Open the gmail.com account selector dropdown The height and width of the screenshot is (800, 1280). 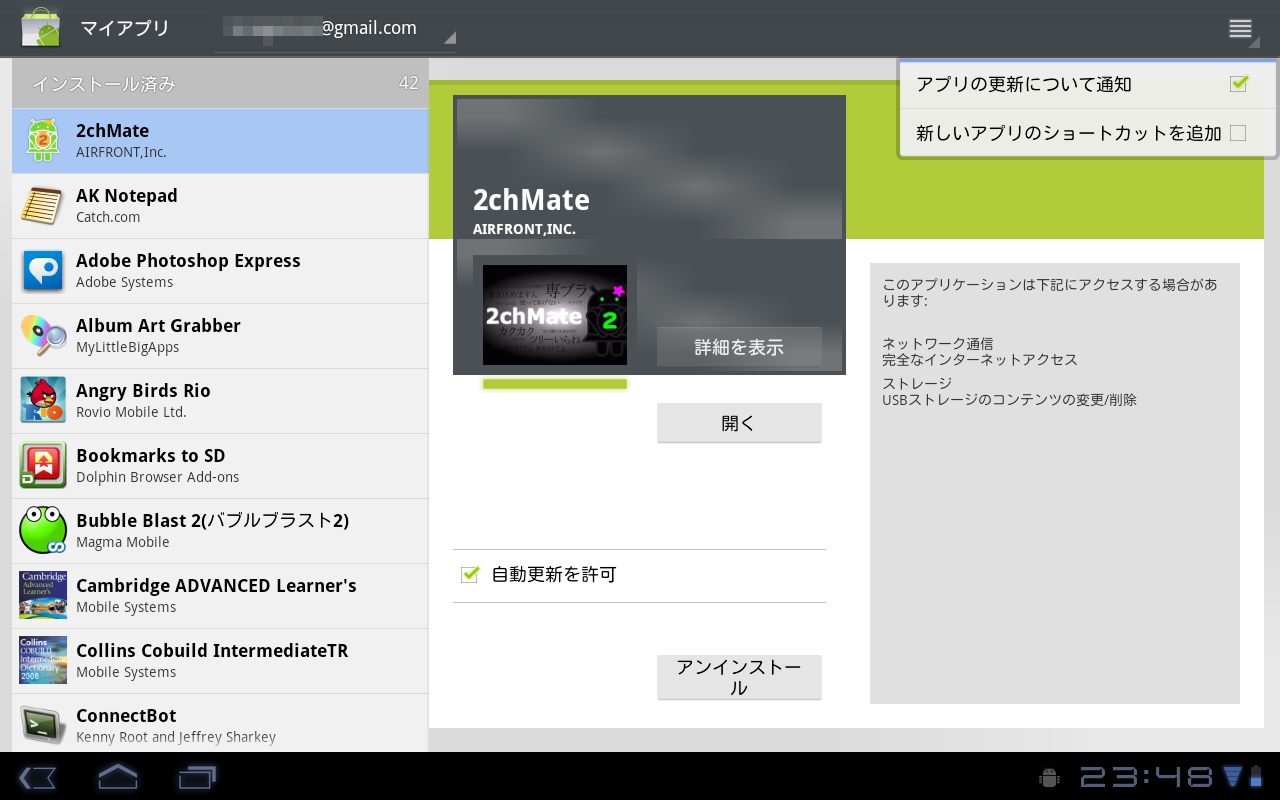[335, 28]
